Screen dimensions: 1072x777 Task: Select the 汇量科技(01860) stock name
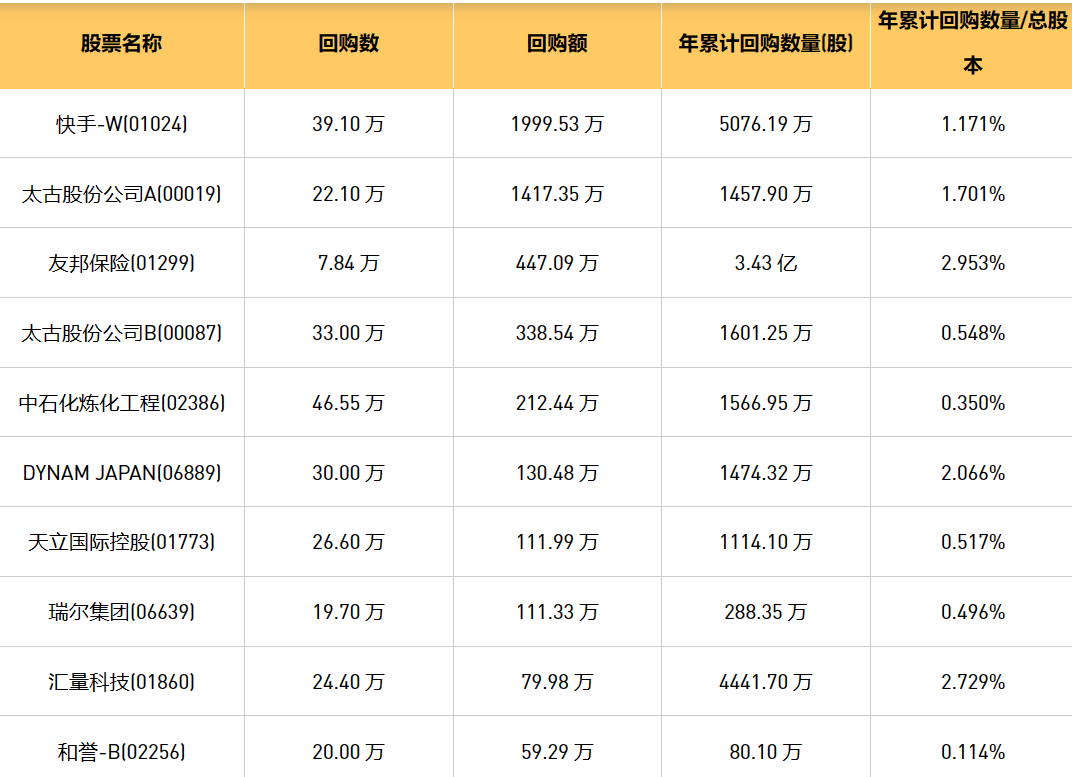click(x=122, y=682)
